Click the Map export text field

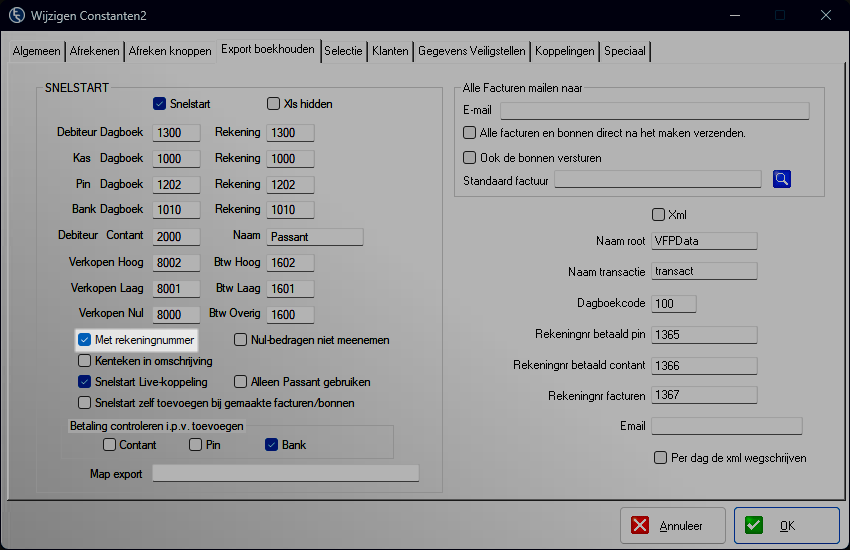[x=285, y=474]
